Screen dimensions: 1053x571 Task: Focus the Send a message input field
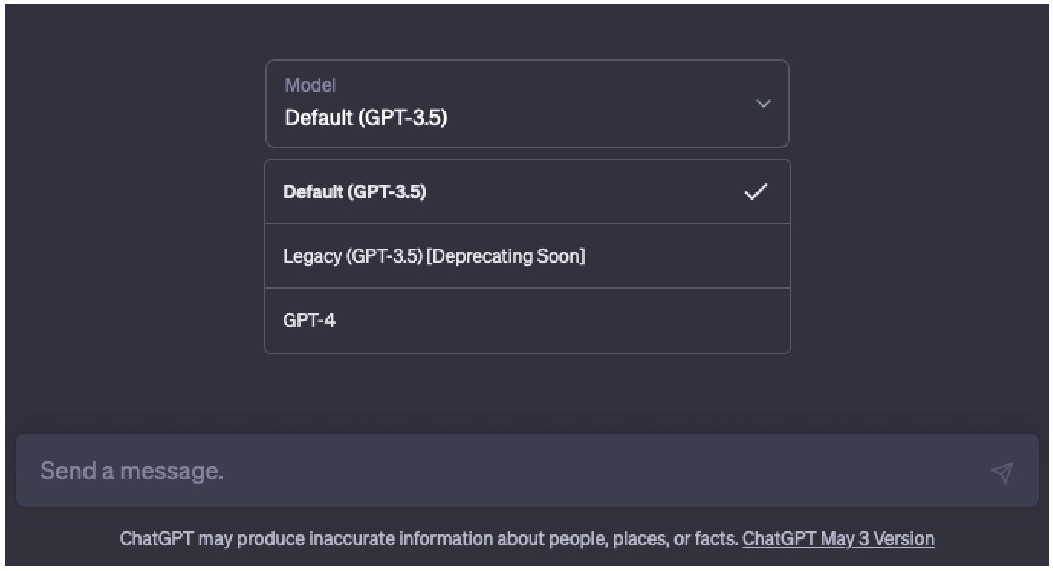(527, 470)
